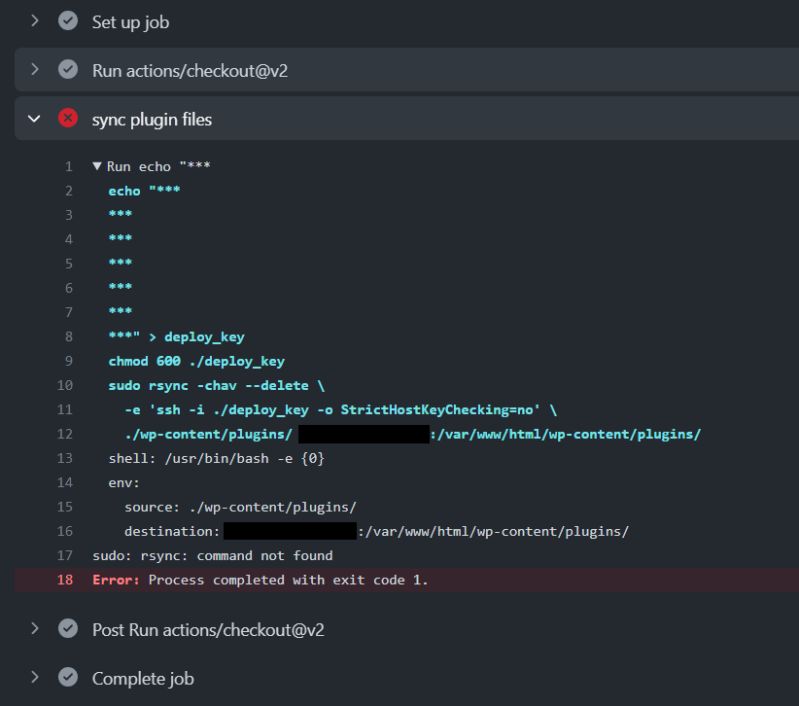Click the sync plugin files step title

152,120
